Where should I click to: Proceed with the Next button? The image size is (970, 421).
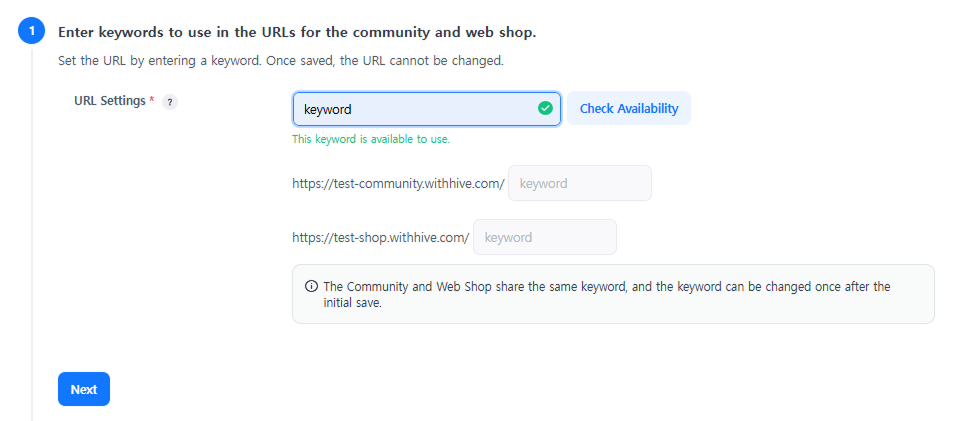click(84, 389)
